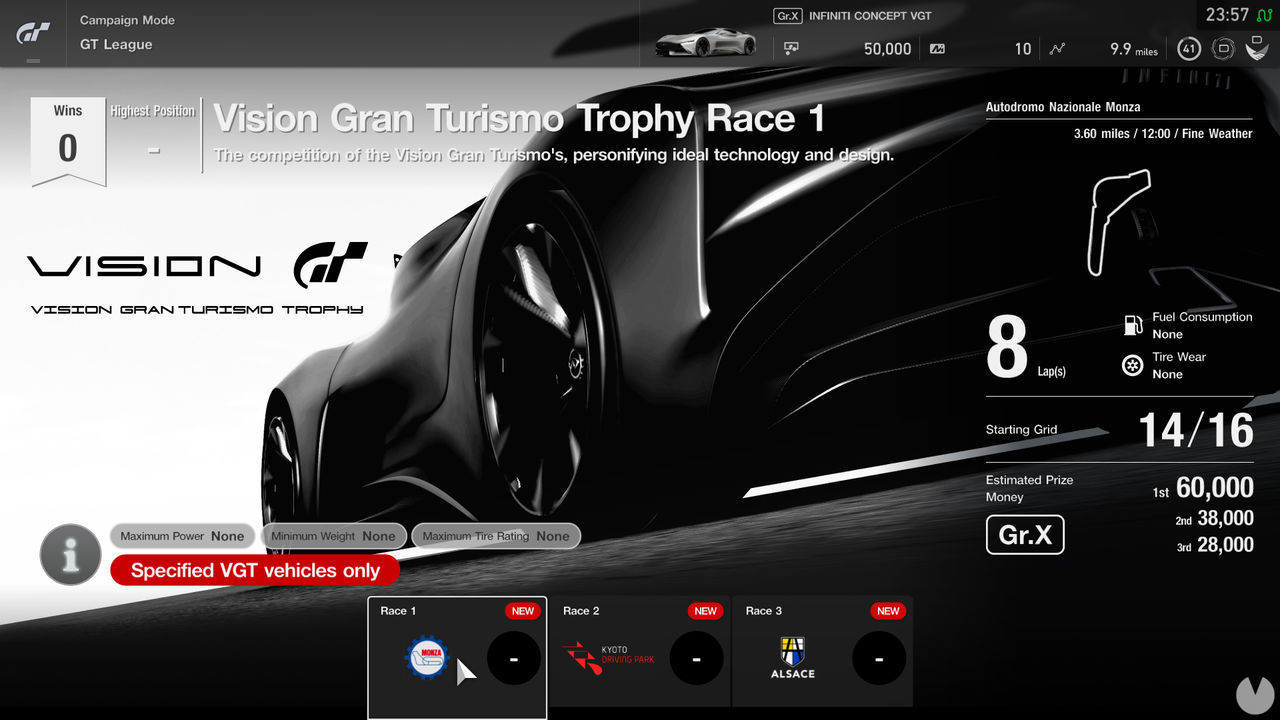Click the INFINITI CONCEPT VGT car name
Image resolution: width=1280 pixels, height=720 pixels.
click(870, 16)
